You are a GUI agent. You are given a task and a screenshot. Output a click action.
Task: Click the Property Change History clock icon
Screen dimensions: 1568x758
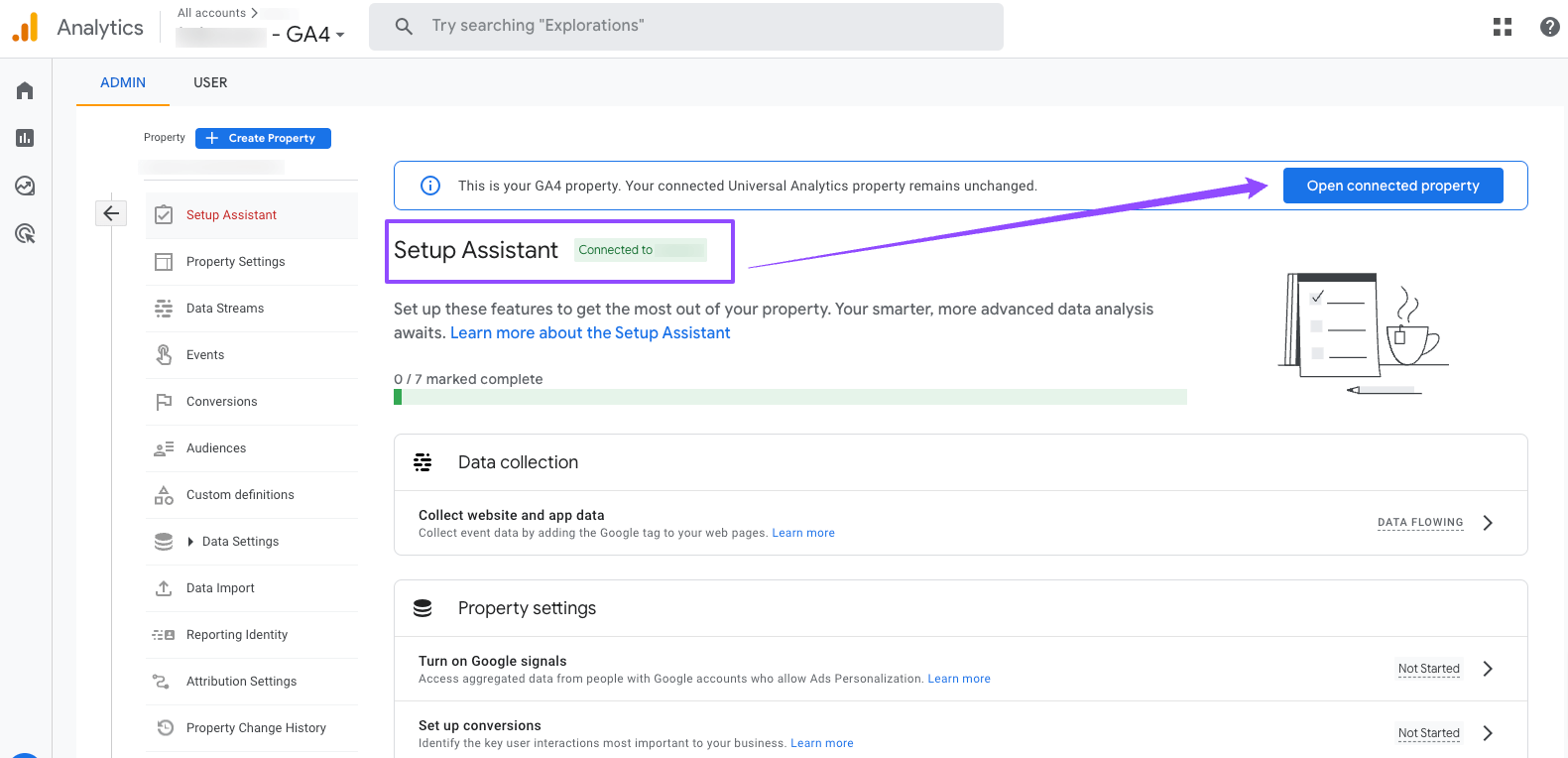166,728
